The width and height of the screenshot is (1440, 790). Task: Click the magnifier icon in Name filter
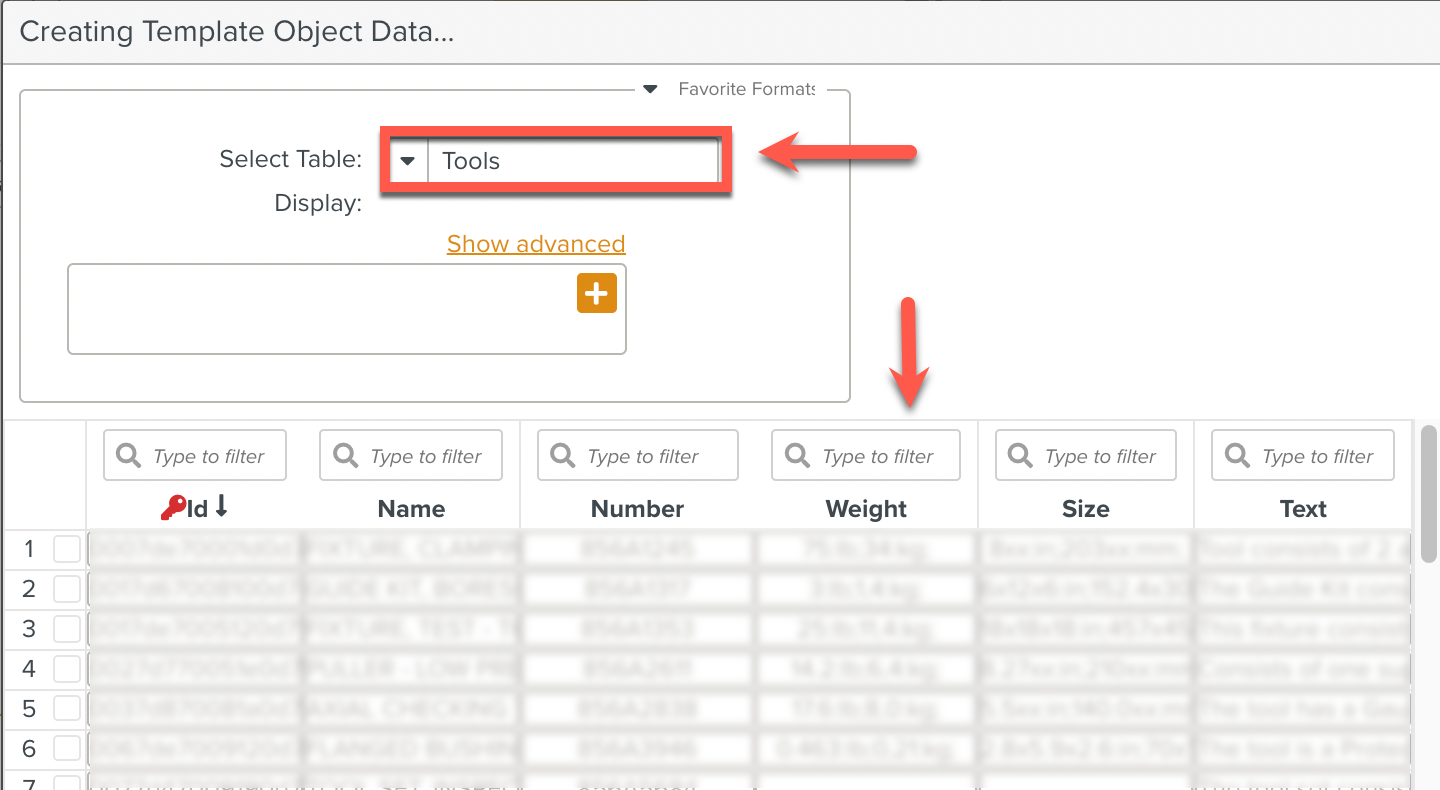[x=346, y=456]
